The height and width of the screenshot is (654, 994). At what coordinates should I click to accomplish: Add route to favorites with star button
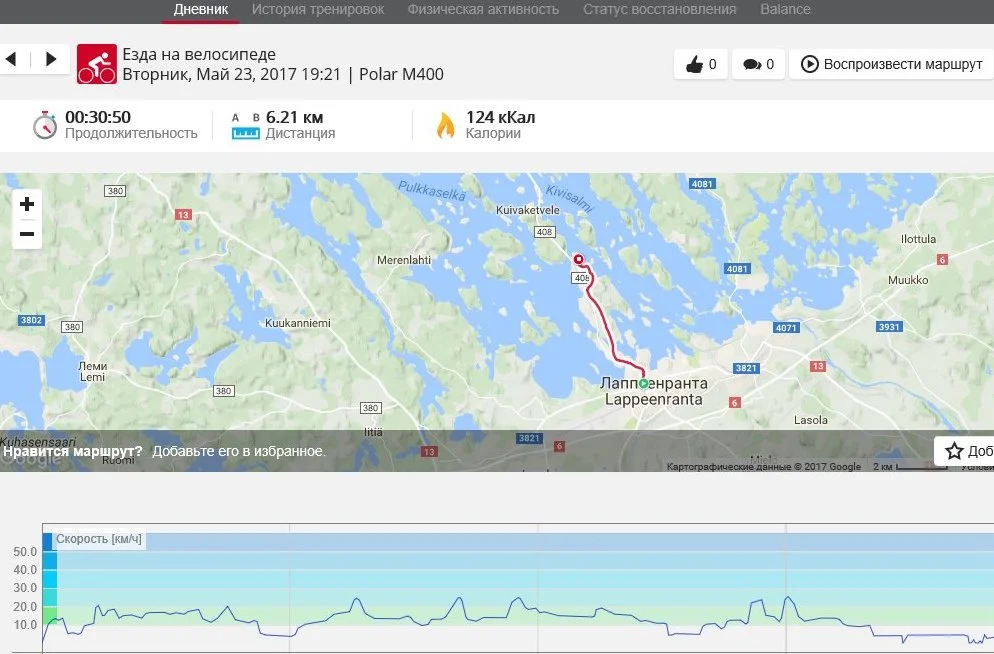(x=964, y=451)
